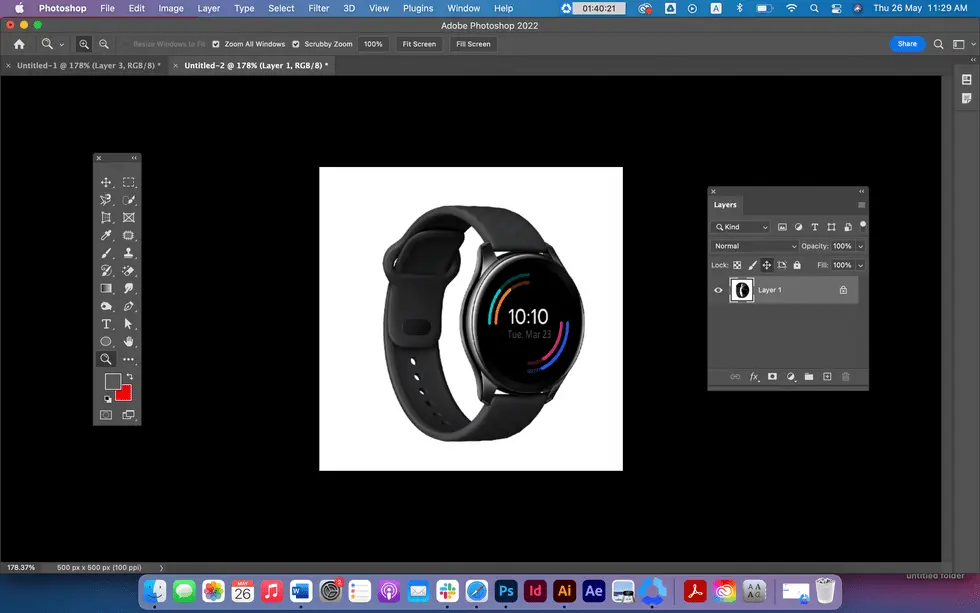Select the Lasso tool
The image size is (980, 613).
(x=105, y=199)
